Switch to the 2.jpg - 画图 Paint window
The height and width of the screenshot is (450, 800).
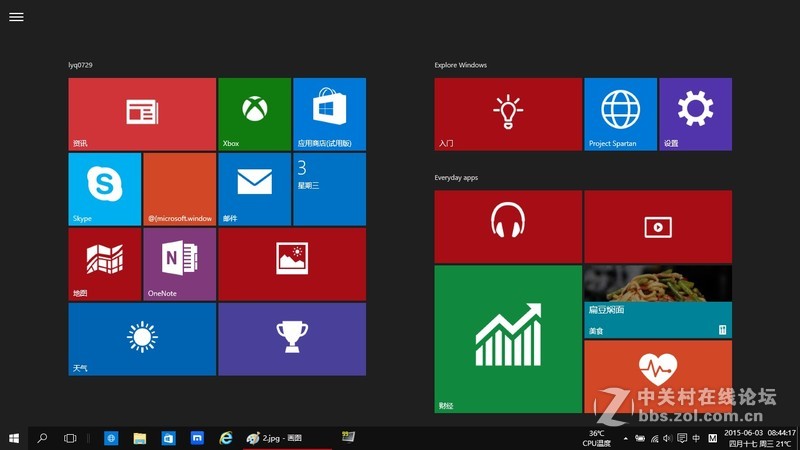[287, 438]
